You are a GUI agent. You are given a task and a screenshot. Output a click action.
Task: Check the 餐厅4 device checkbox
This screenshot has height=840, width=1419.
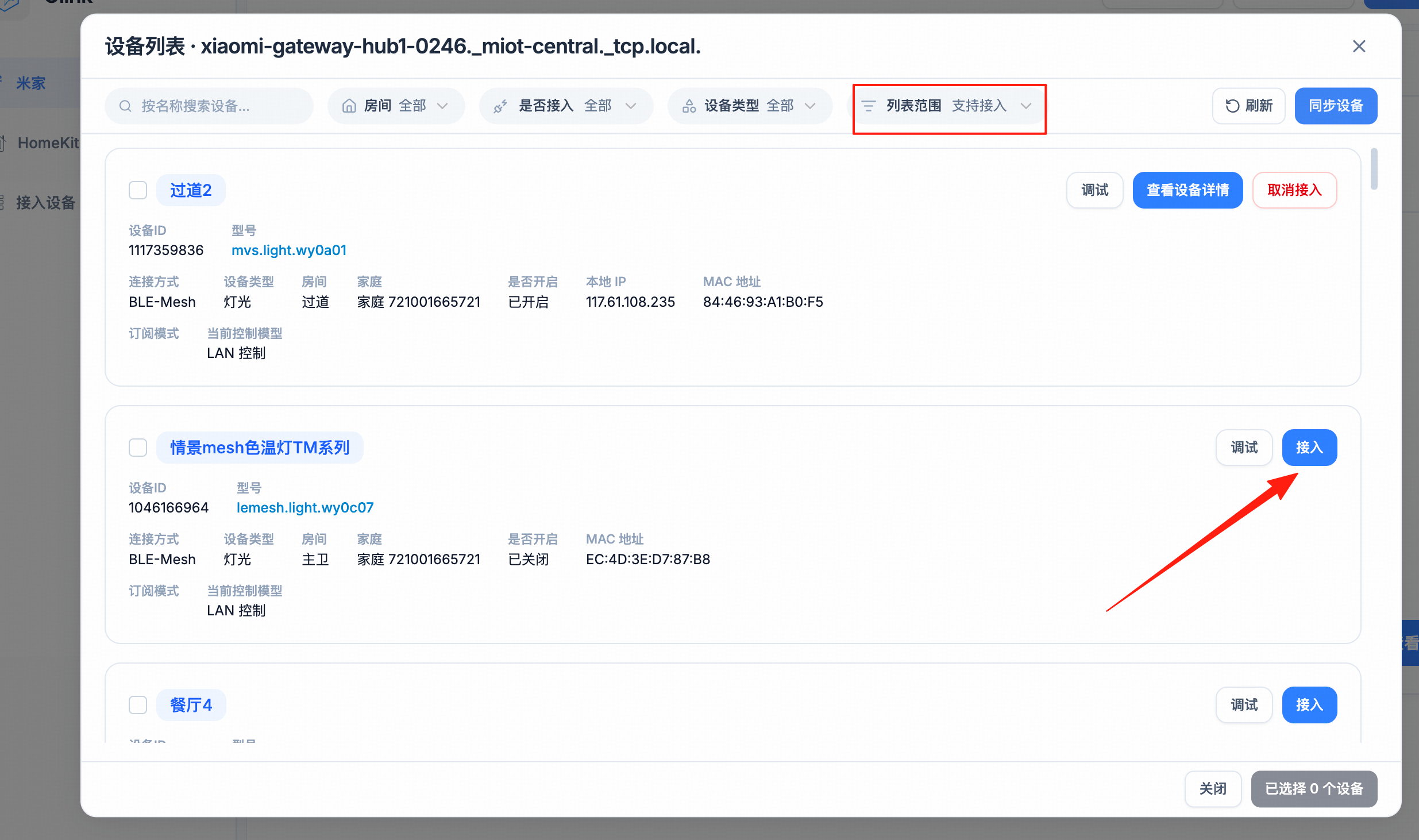[138, 705]
